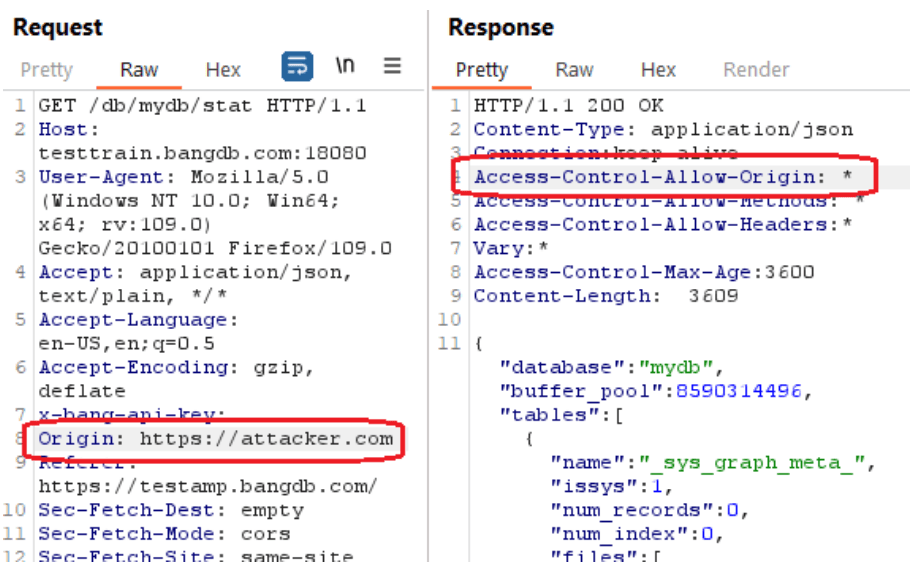Click the HTTP/1.1 200 OK status line

pyautogui.click(x=569, y=106)
